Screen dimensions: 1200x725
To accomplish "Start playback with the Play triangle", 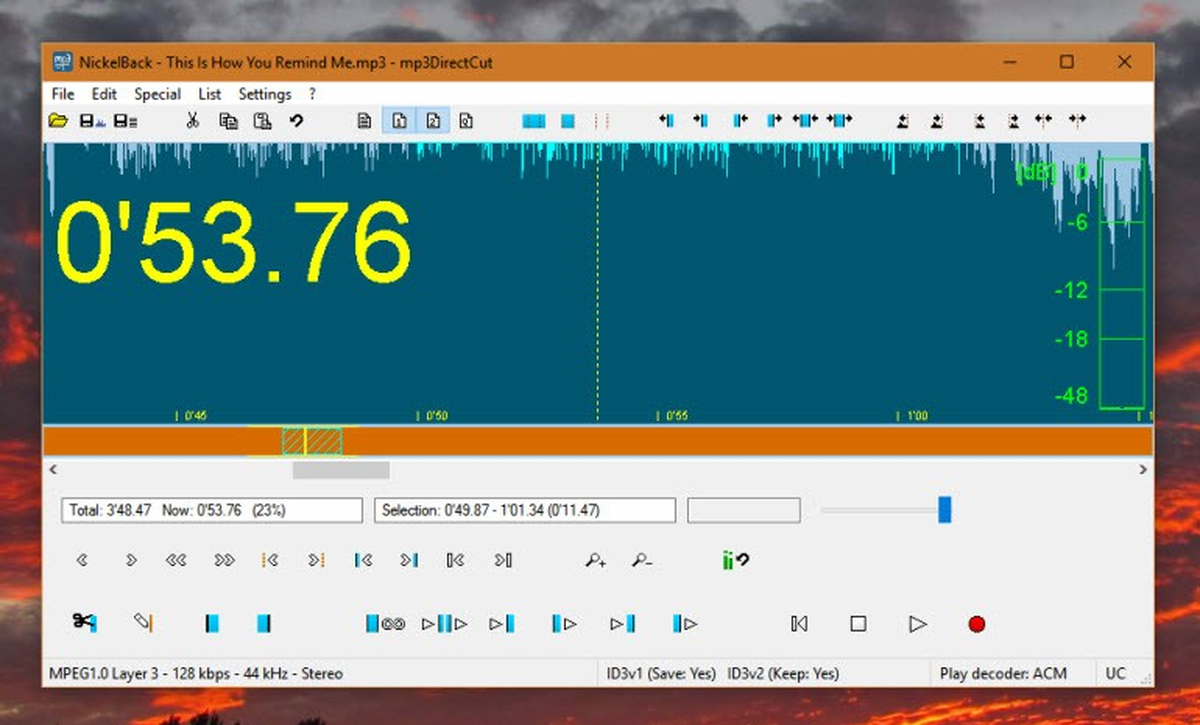I will click(x=918, y=623).
